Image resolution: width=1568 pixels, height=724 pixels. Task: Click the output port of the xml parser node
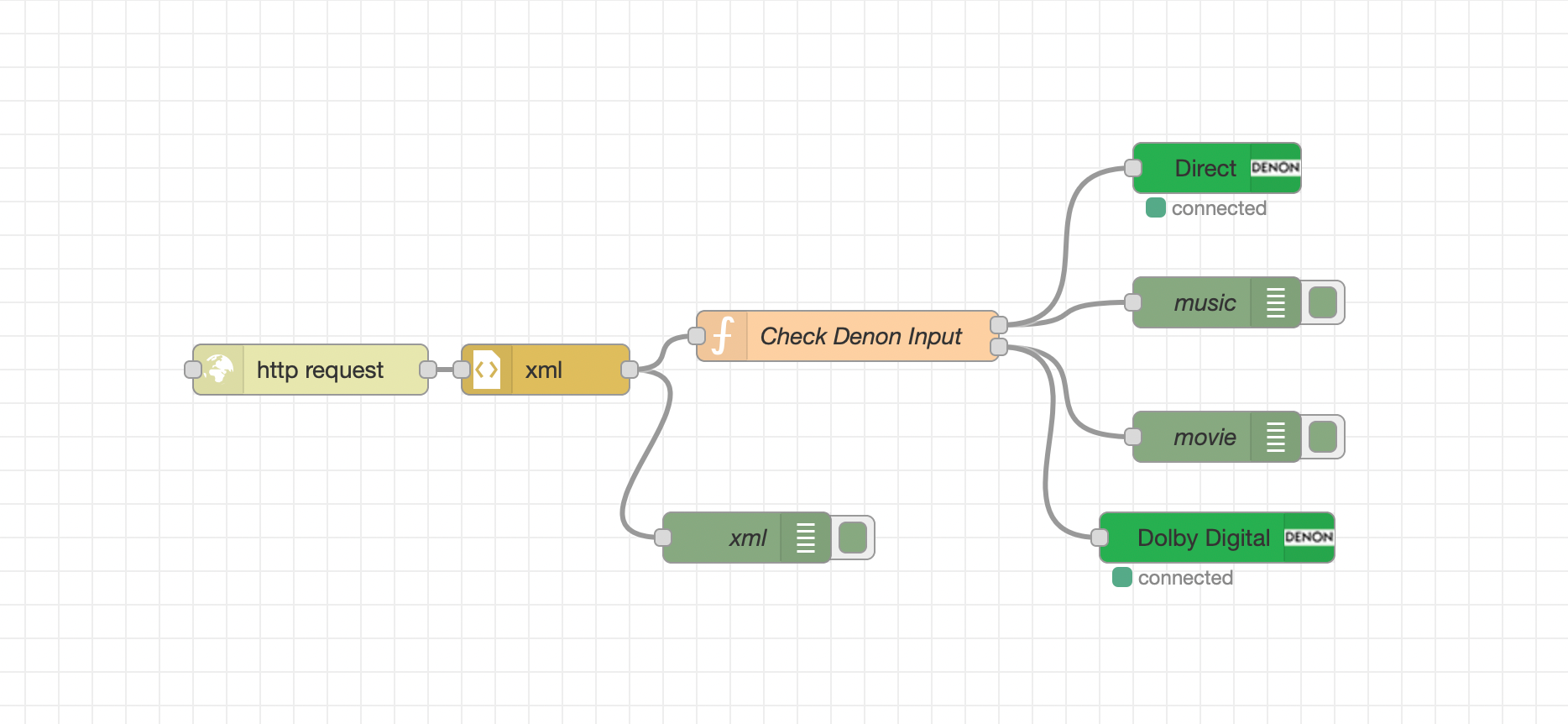pyautogui.click(x=630, y=370)
